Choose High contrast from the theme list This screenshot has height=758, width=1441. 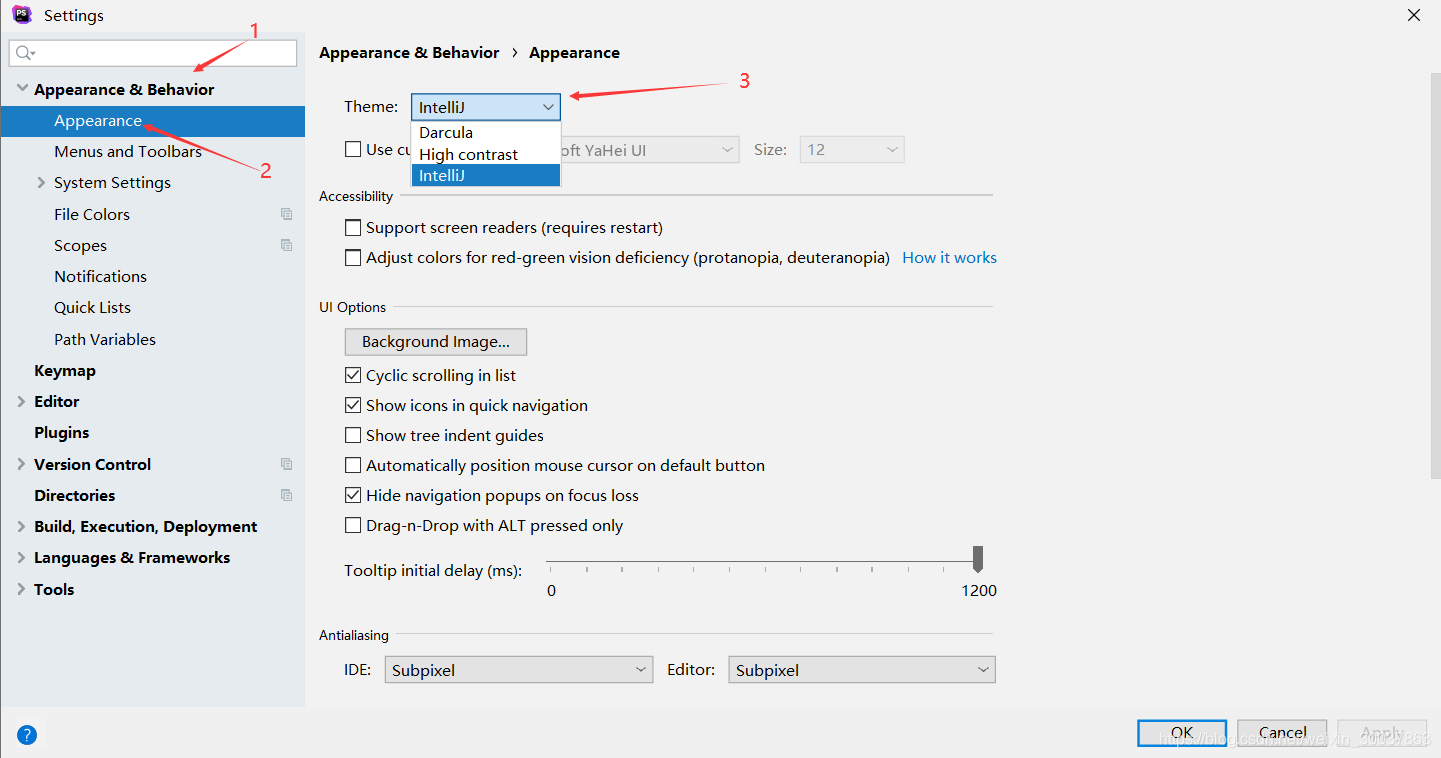486,154
